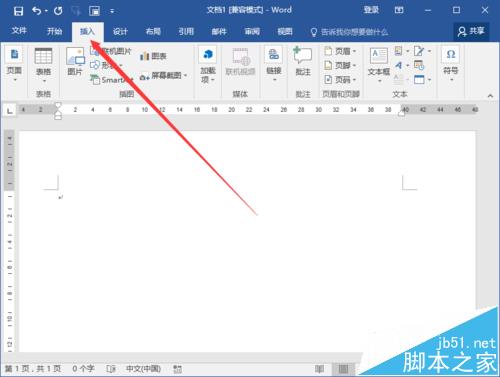Open the 符号 (Symbols) dropdown

[x=451, y=64]
